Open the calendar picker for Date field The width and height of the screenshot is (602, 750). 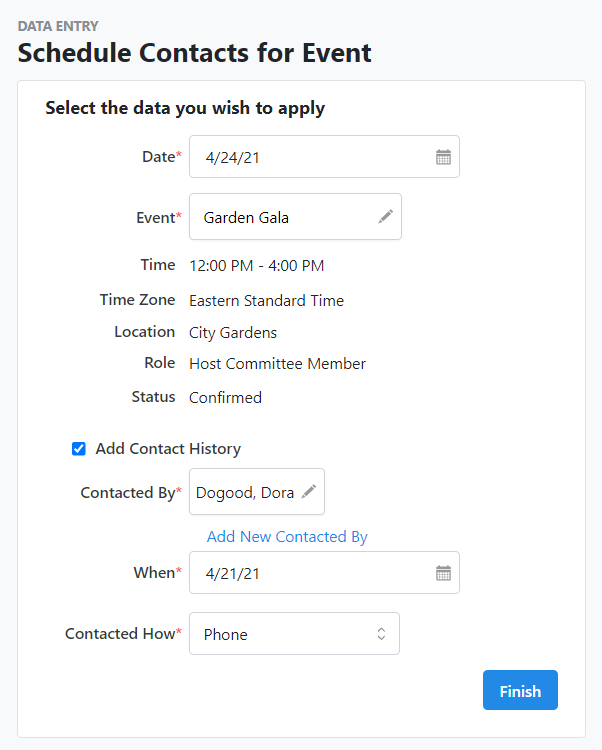[443, 157]
